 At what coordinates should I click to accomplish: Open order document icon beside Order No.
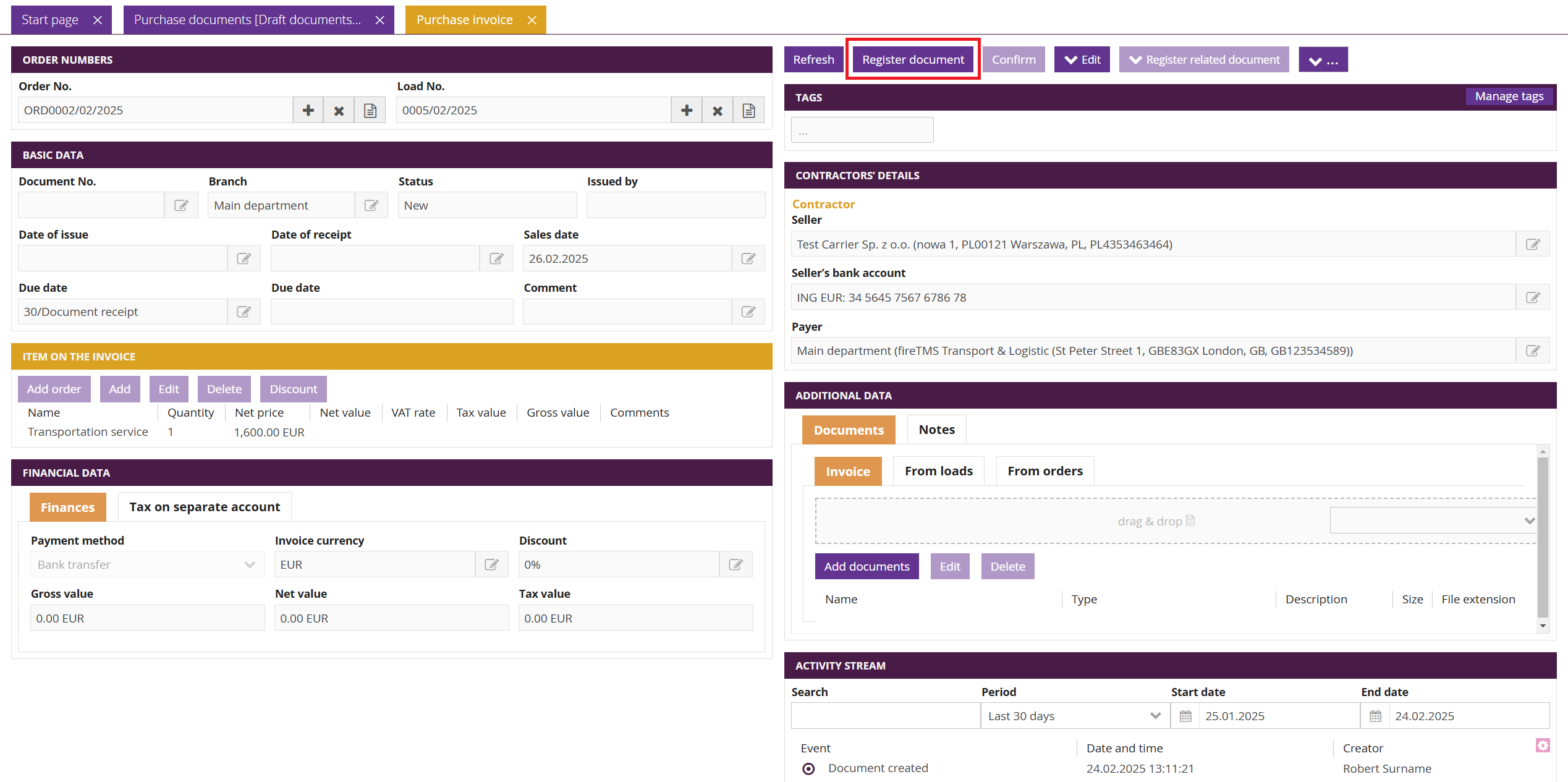pyautogui.click(x=370, y=111)
